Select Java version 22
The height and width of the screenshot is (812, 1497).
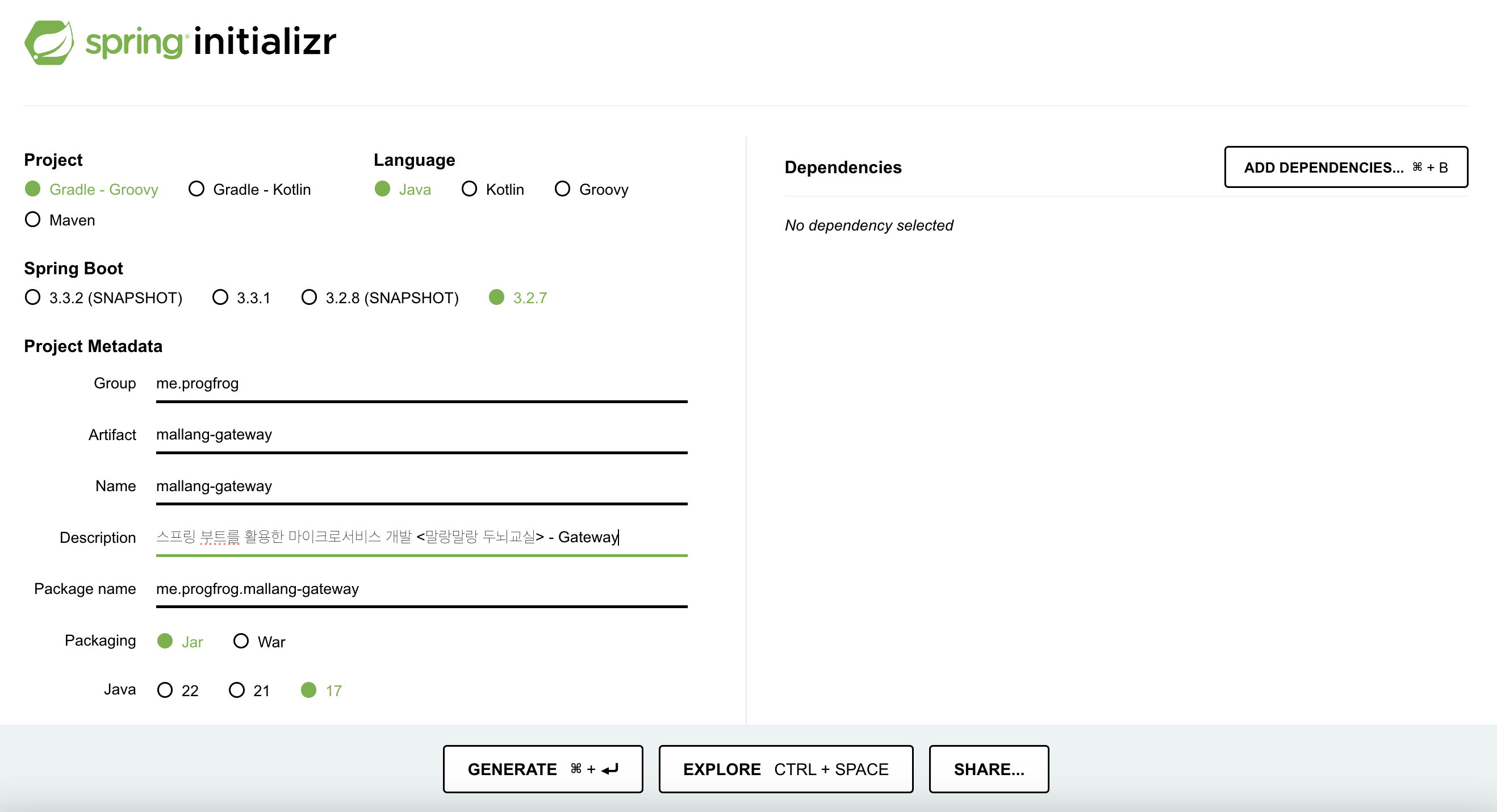[x=165, y=690]
